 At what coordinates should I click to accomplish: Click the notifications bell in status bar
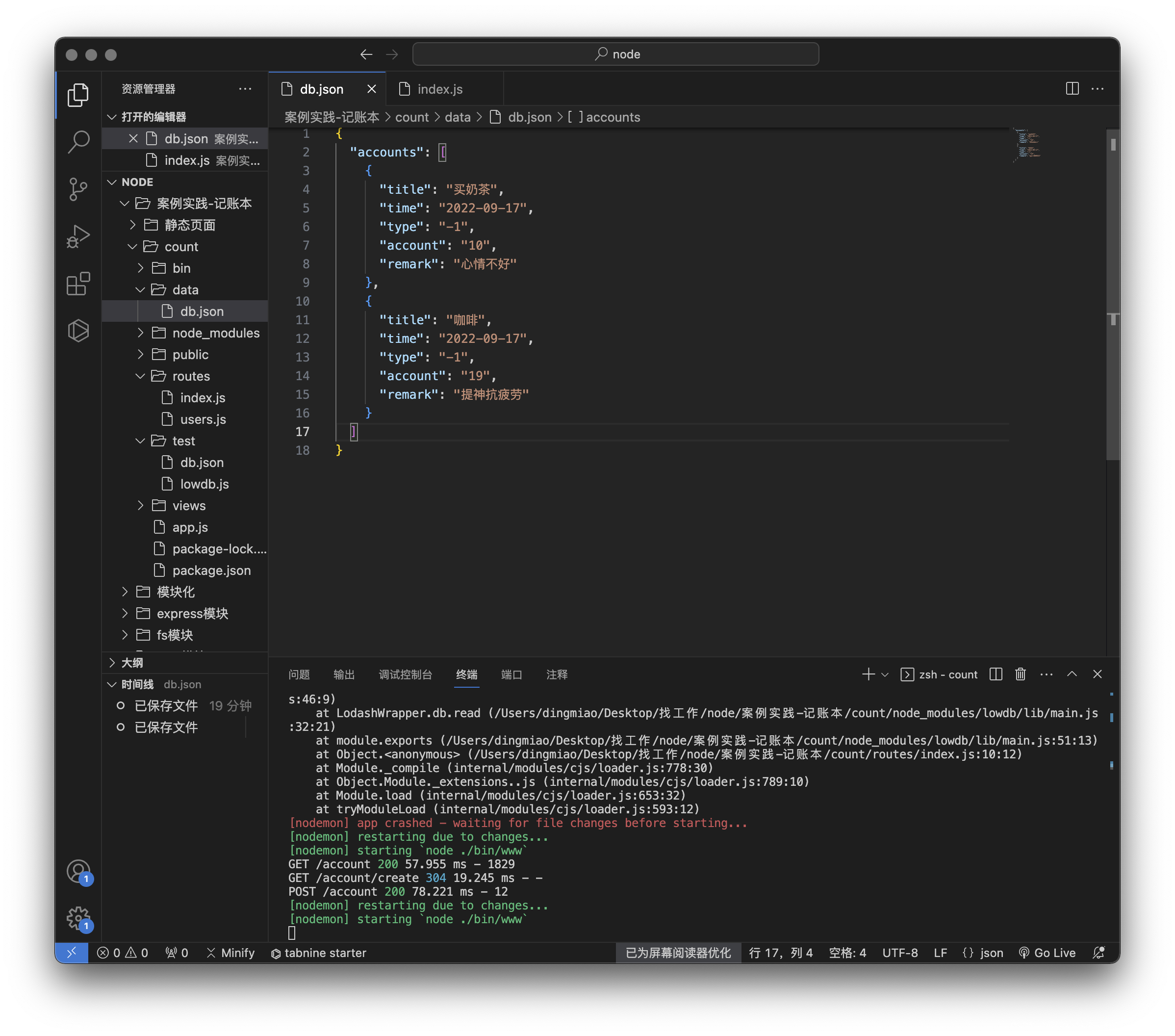coord(1099,953)
